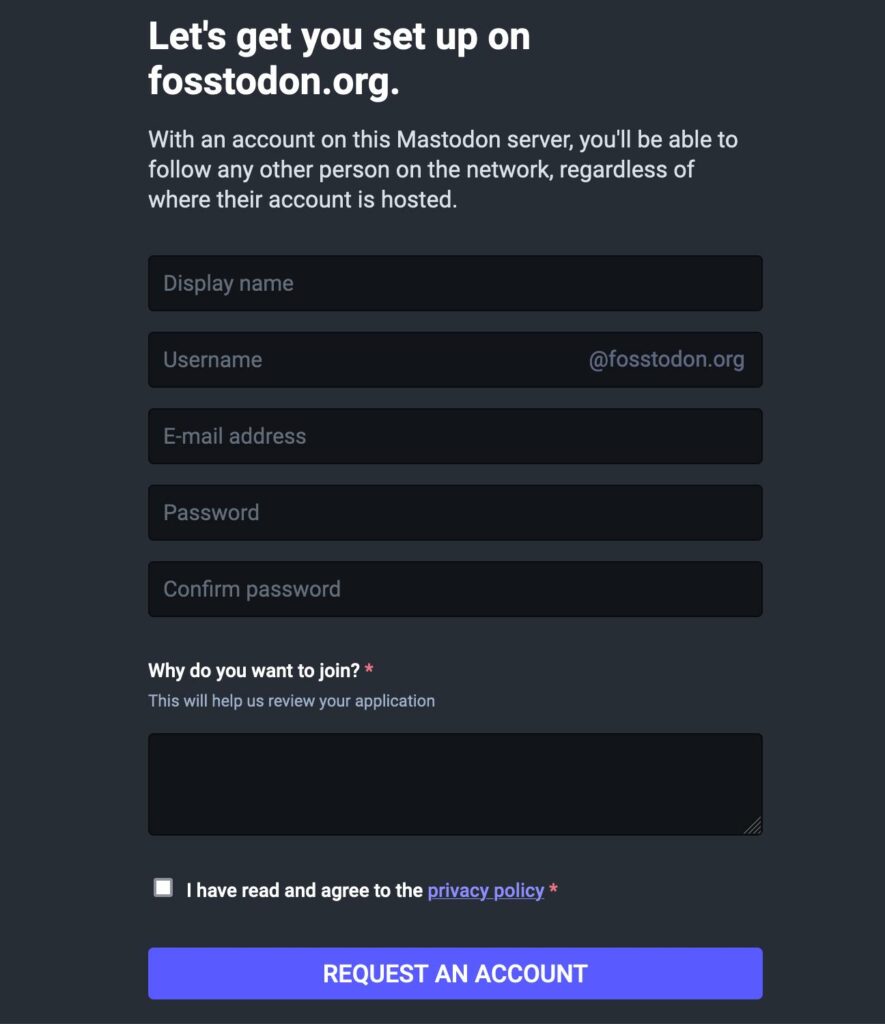
Task: Click the "This will help us review" hint
Action: click(x=291, y=701)
